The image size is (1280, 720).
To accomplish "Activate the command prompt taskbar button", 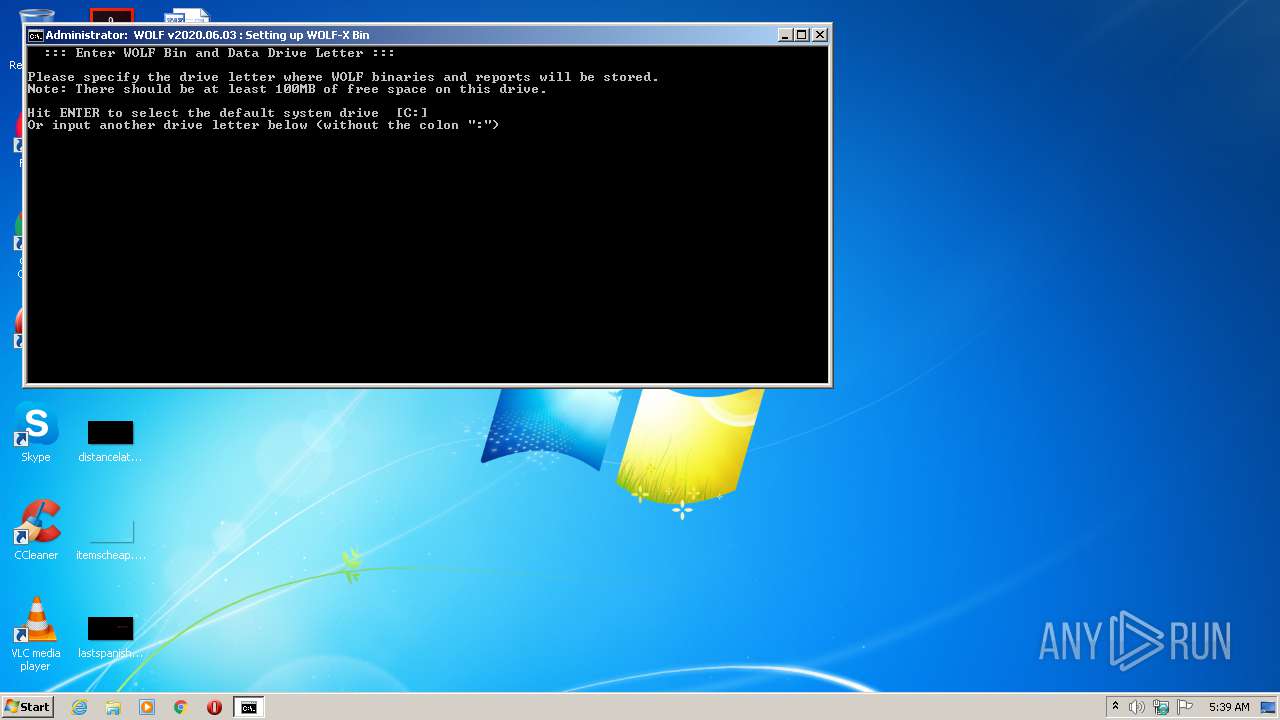I will (x=248, y=707).
